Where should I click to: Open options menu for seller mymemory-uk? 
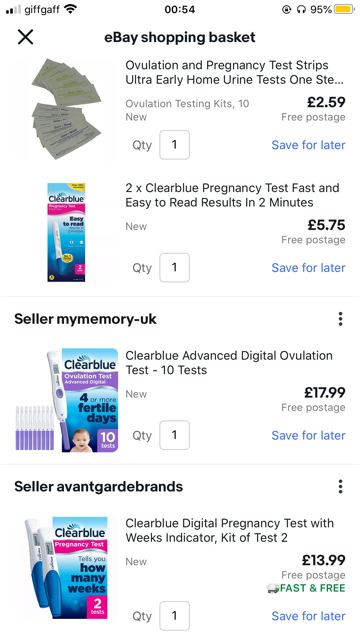point(340,319)
